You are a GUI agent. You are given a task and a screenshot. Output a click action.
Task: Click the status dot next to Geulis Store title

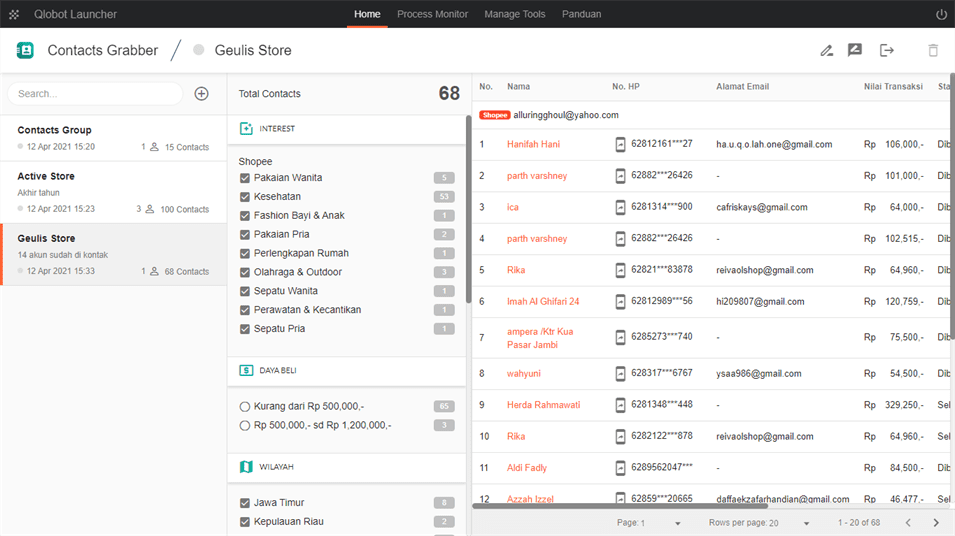click(199, 50)
